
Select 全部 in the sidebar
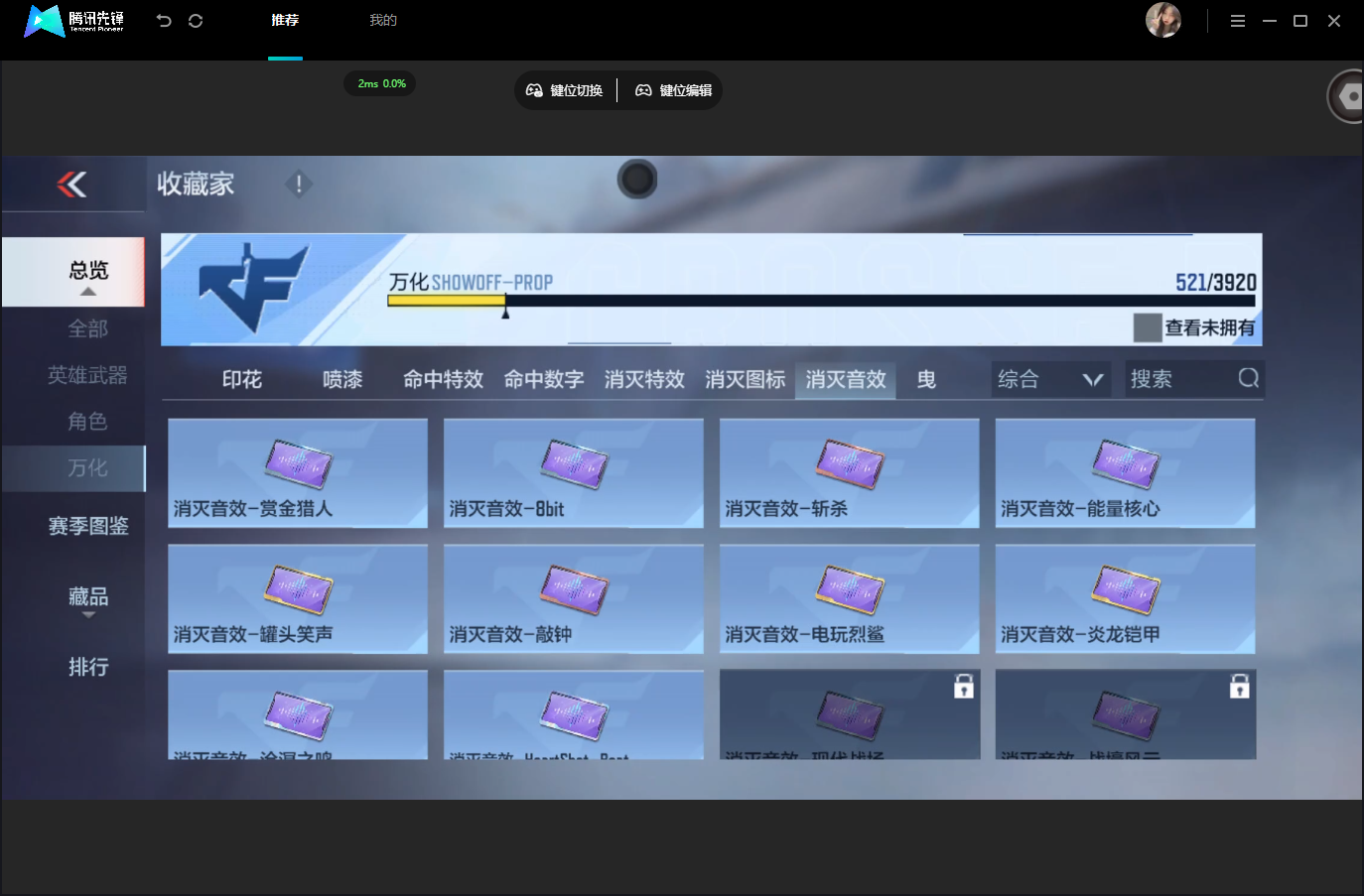88,328
